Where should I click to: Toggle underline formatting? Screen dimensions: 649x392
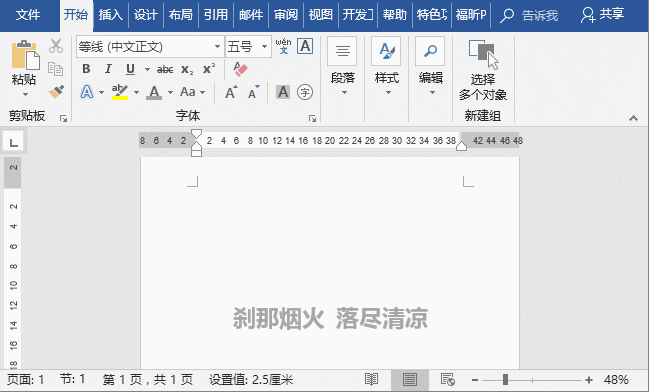[x=130, y=69]
